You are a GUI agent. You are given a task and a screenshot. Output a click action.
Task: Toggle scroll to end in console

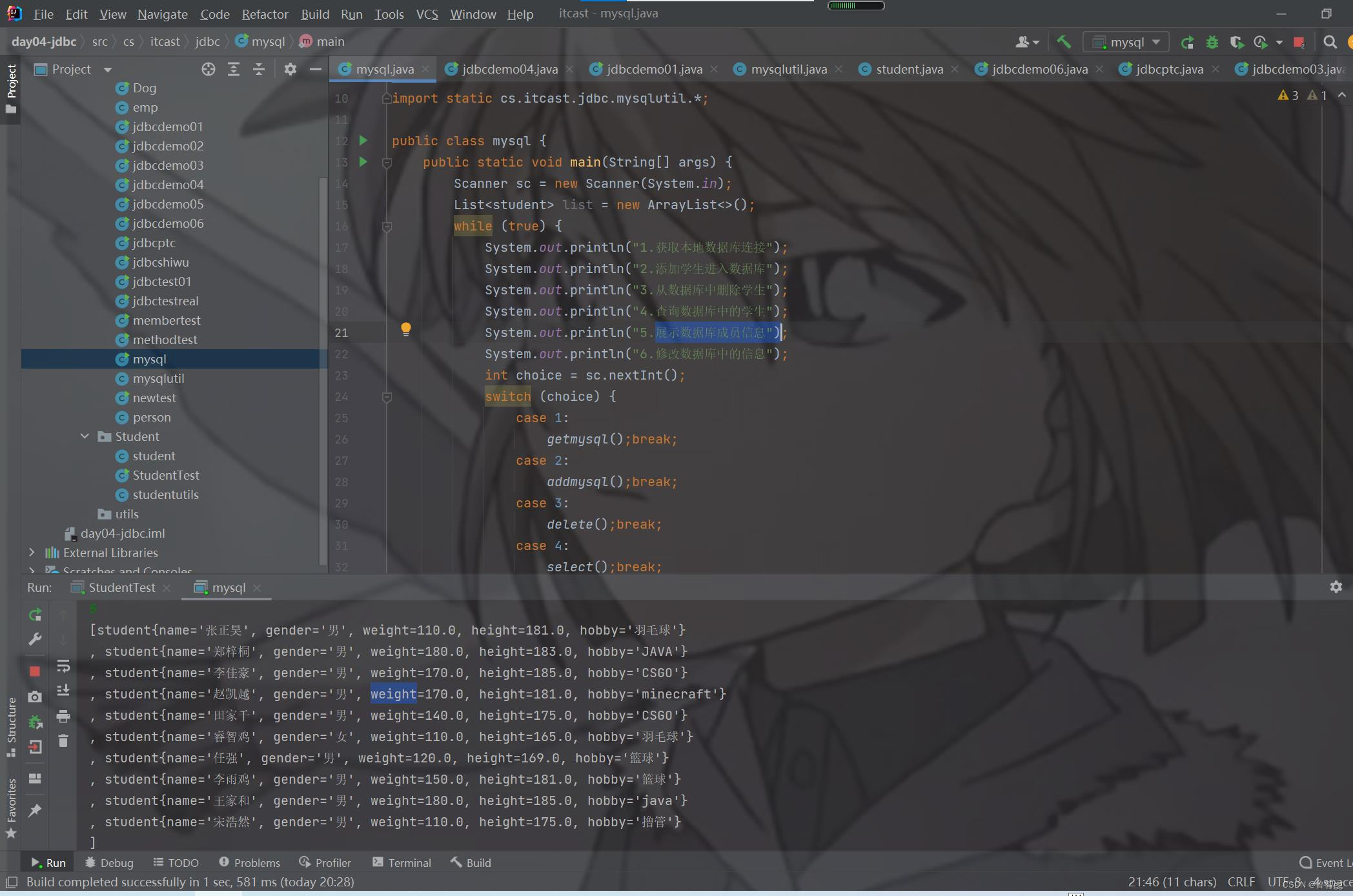click(63, 691)
